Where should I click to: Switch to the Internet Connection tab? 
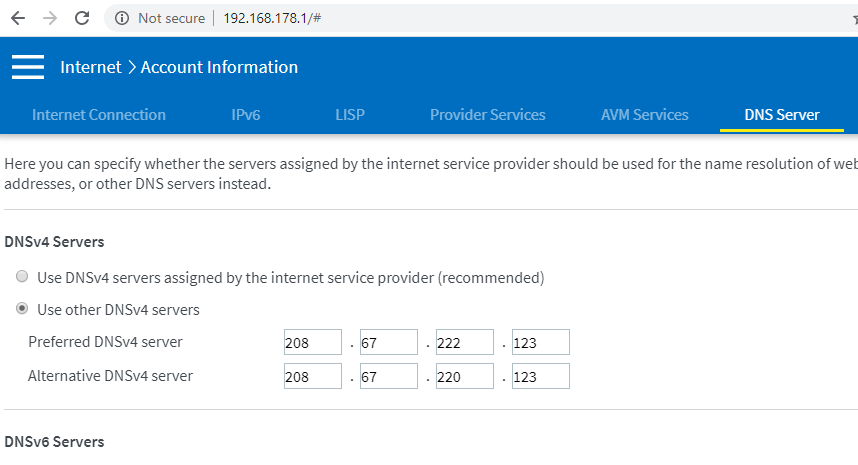[x=99, y=115]
